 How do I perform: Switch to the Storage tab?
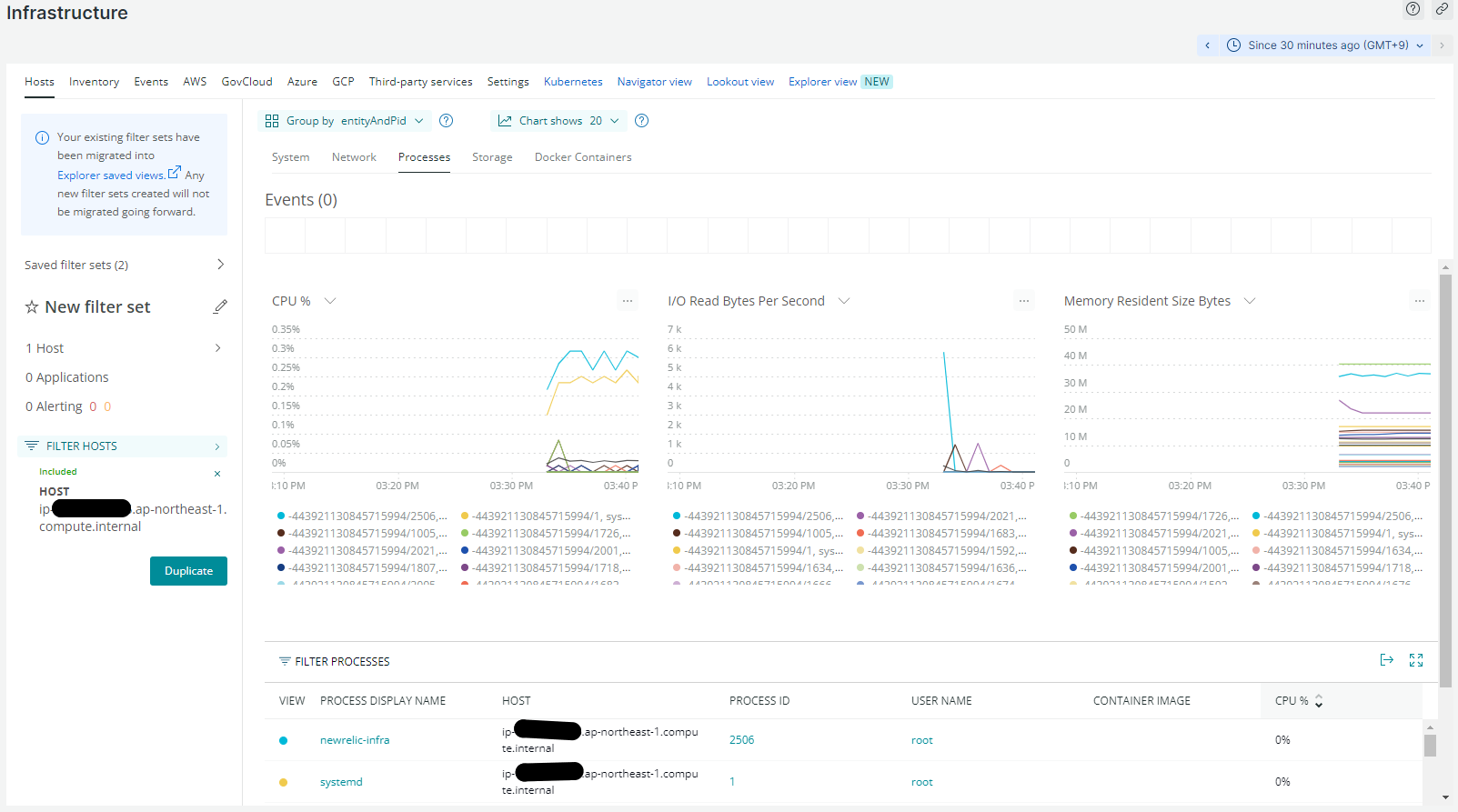click(492, 157)
